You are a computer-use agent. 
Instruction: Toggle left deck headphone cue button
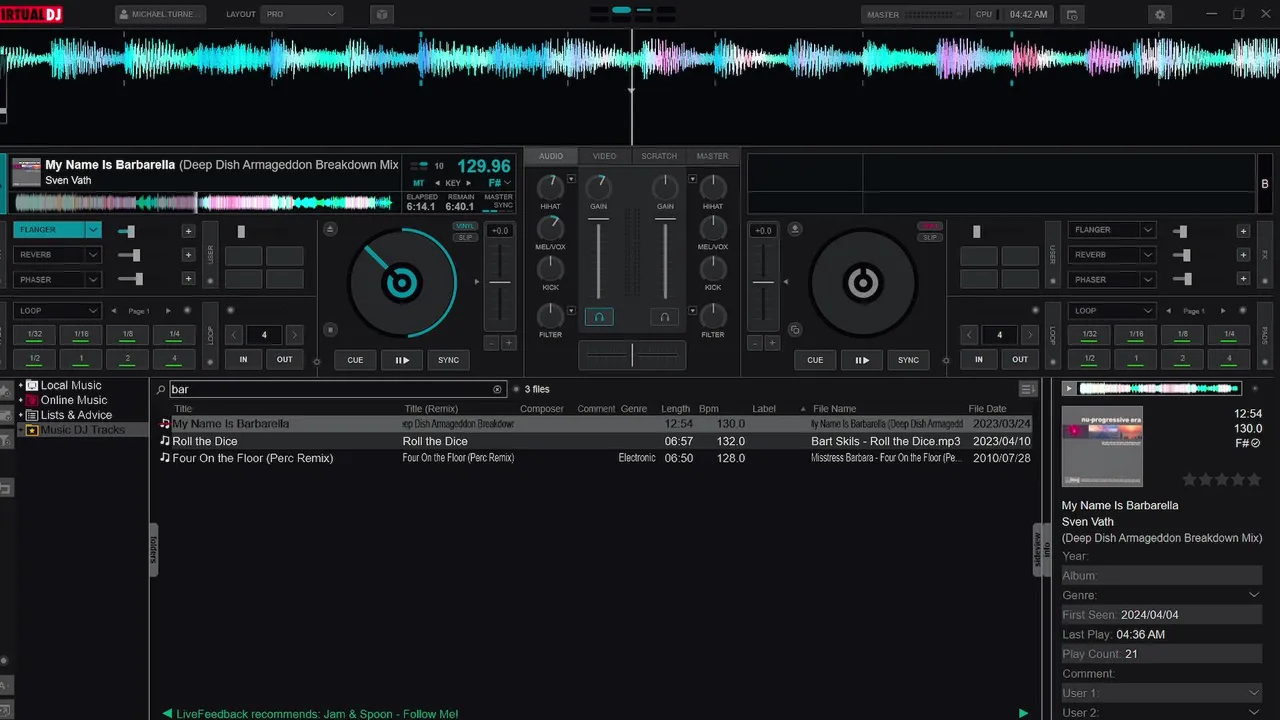pos(599,317)
